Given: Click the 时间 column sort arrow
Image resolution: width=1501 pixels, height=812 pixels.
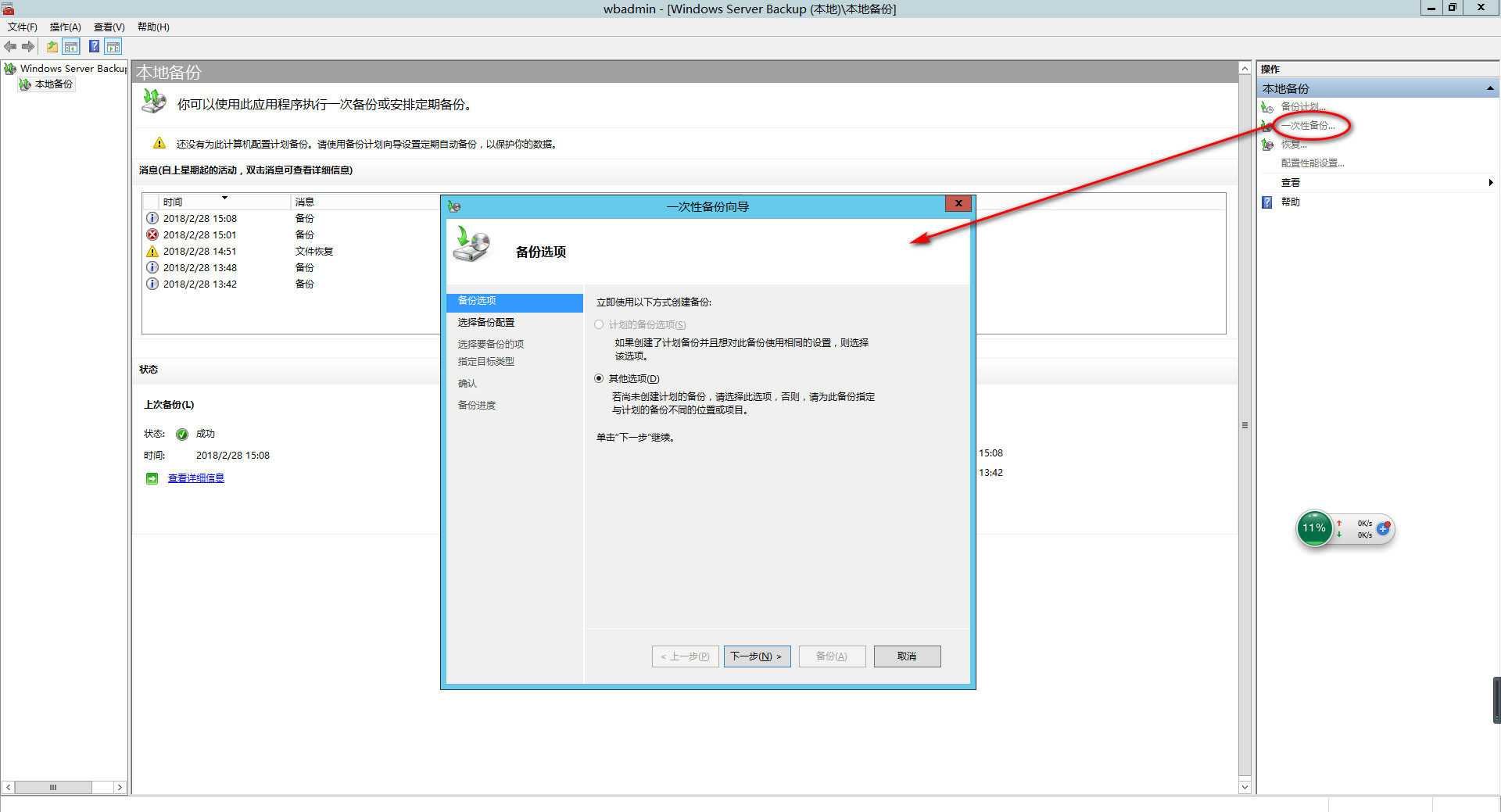Looking at the screenshot, I should click(x=224, y=198).
